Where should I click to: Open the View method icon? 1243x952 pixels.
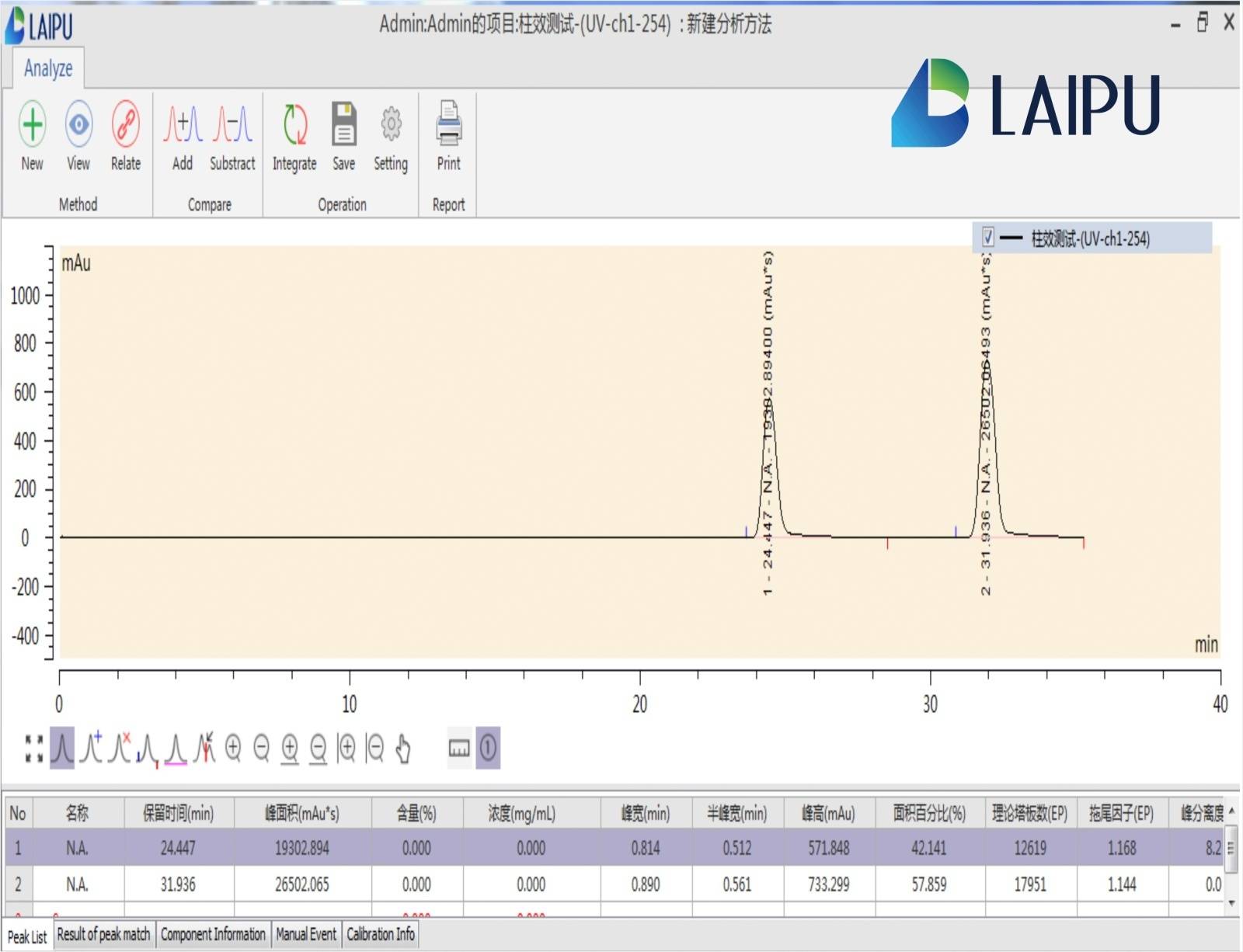pos(78,124)
